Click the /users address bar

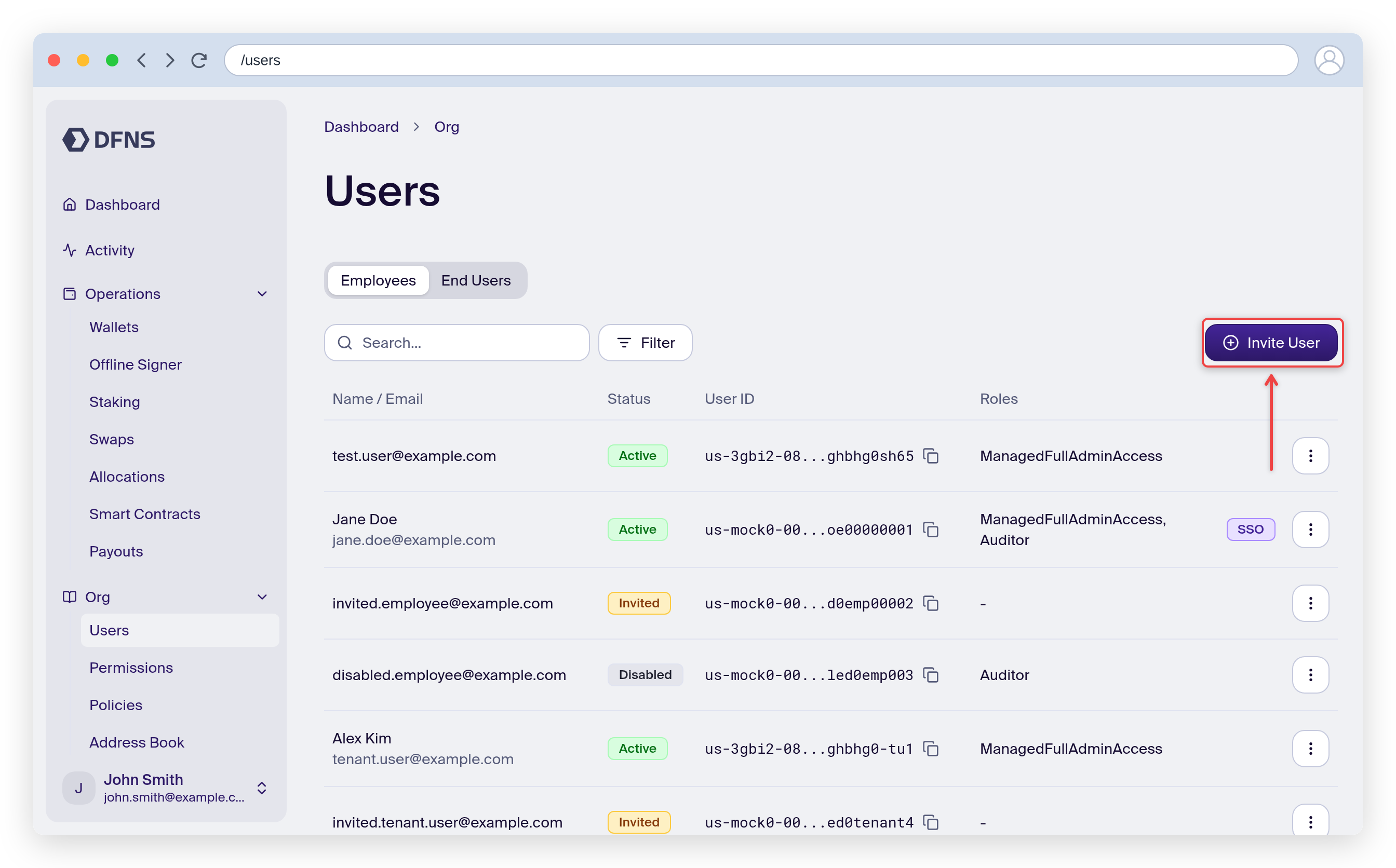[x=760, y=60]
